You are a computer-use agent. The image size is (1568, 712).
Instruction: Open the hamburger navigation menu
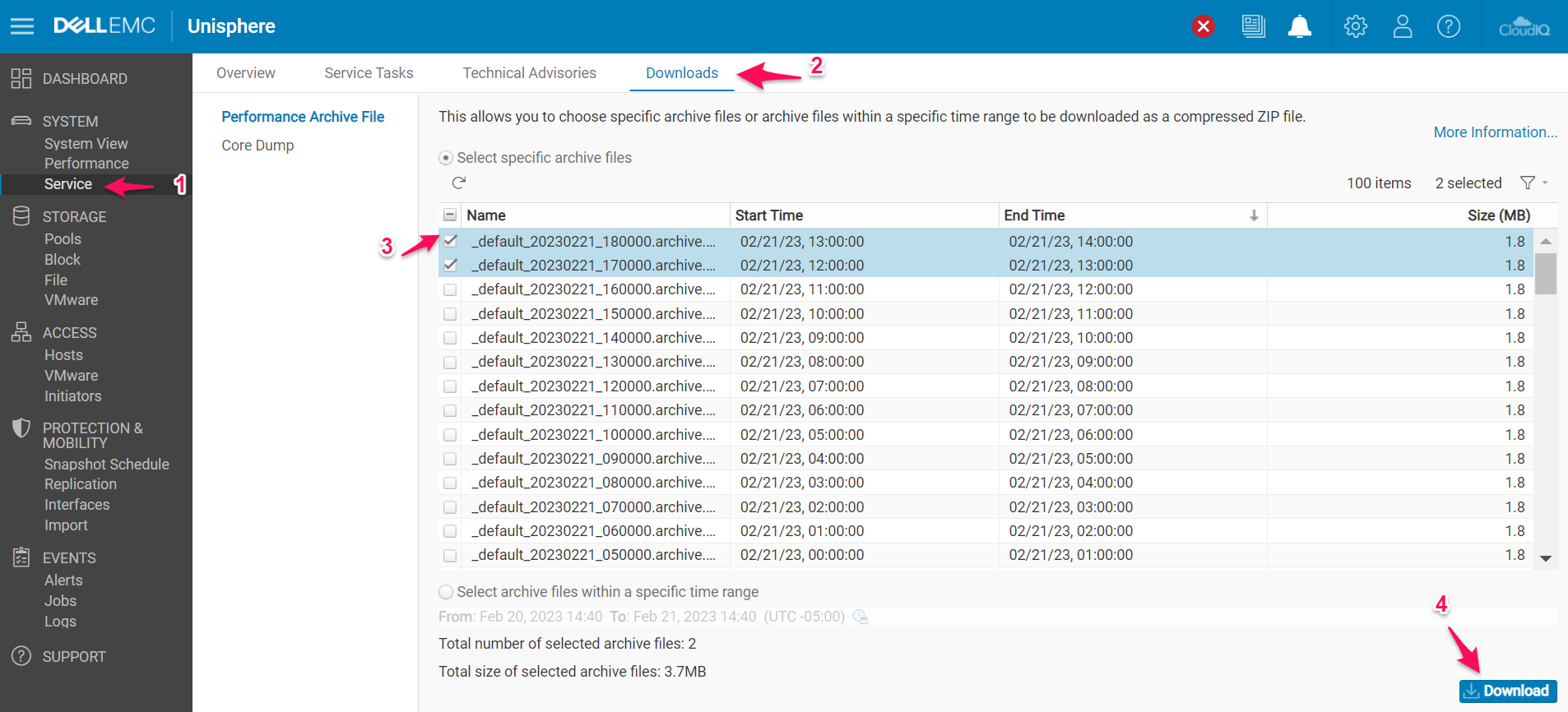coord(22,26)
